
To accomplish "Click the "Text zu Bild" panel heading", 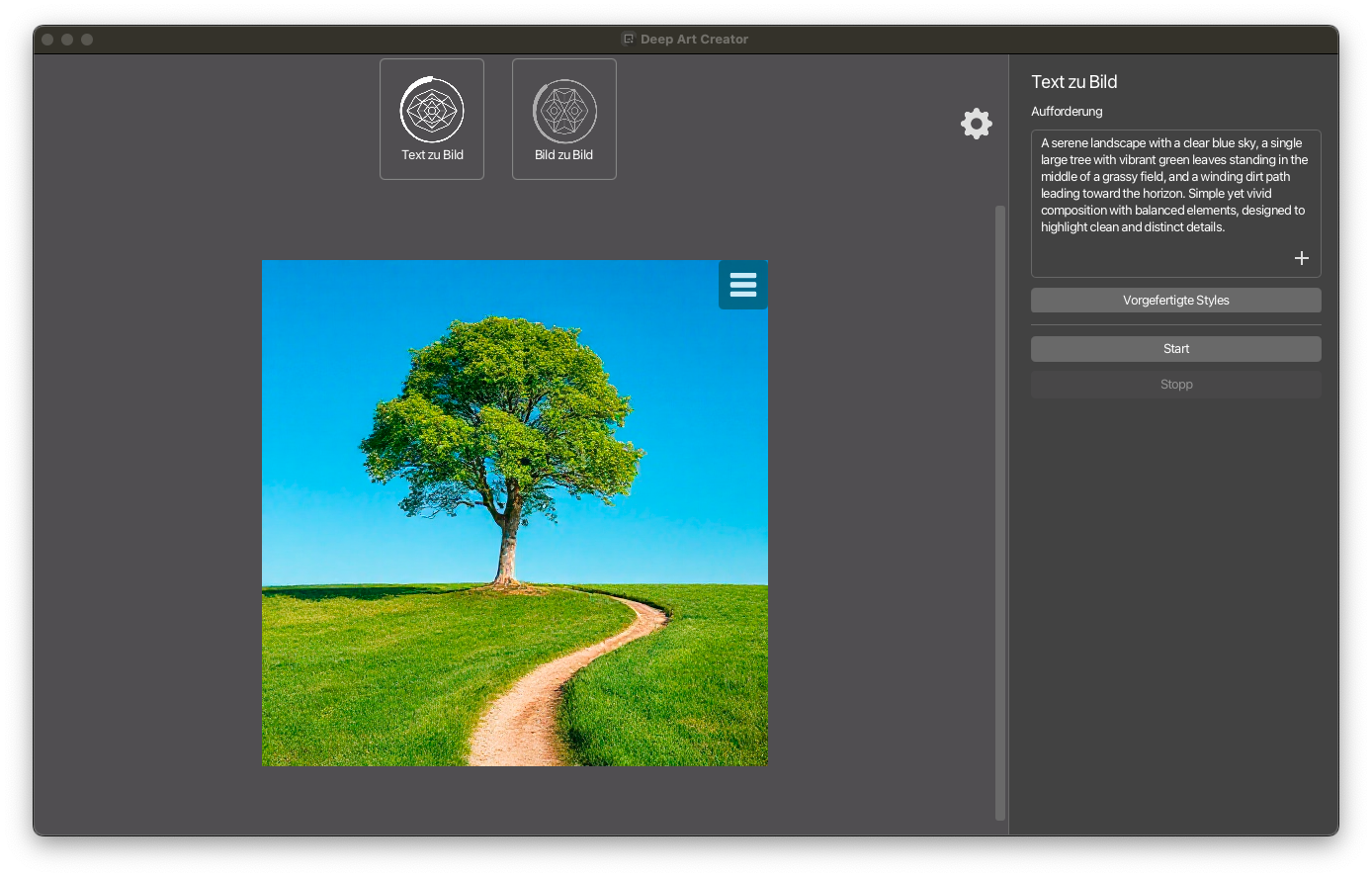I will tap(1073, 82).
